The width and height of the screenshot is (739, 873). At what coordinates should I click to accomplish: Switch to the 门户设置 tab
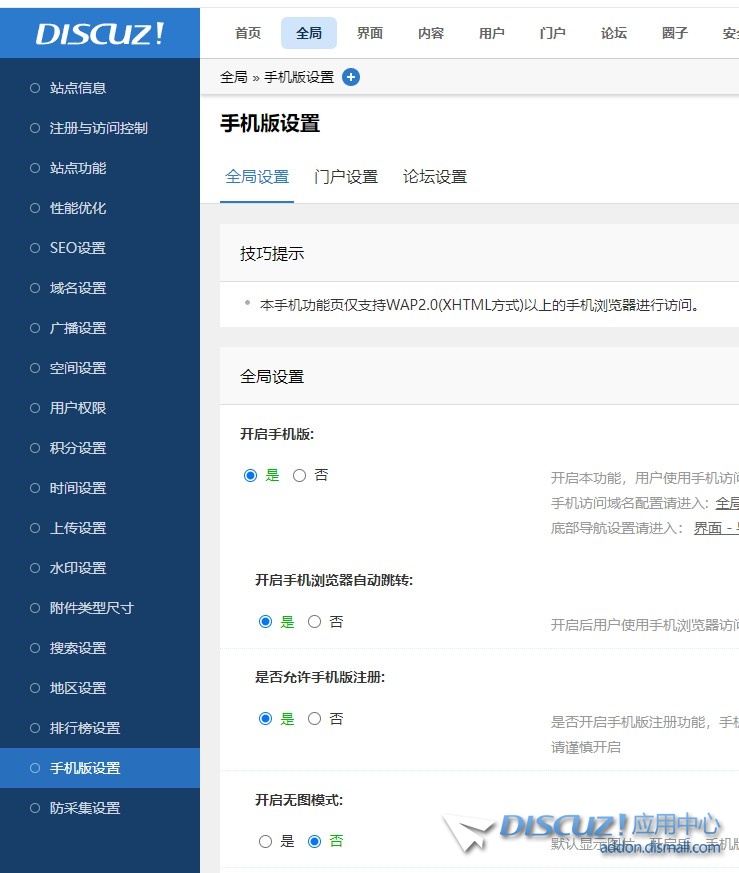coord(346,177)
